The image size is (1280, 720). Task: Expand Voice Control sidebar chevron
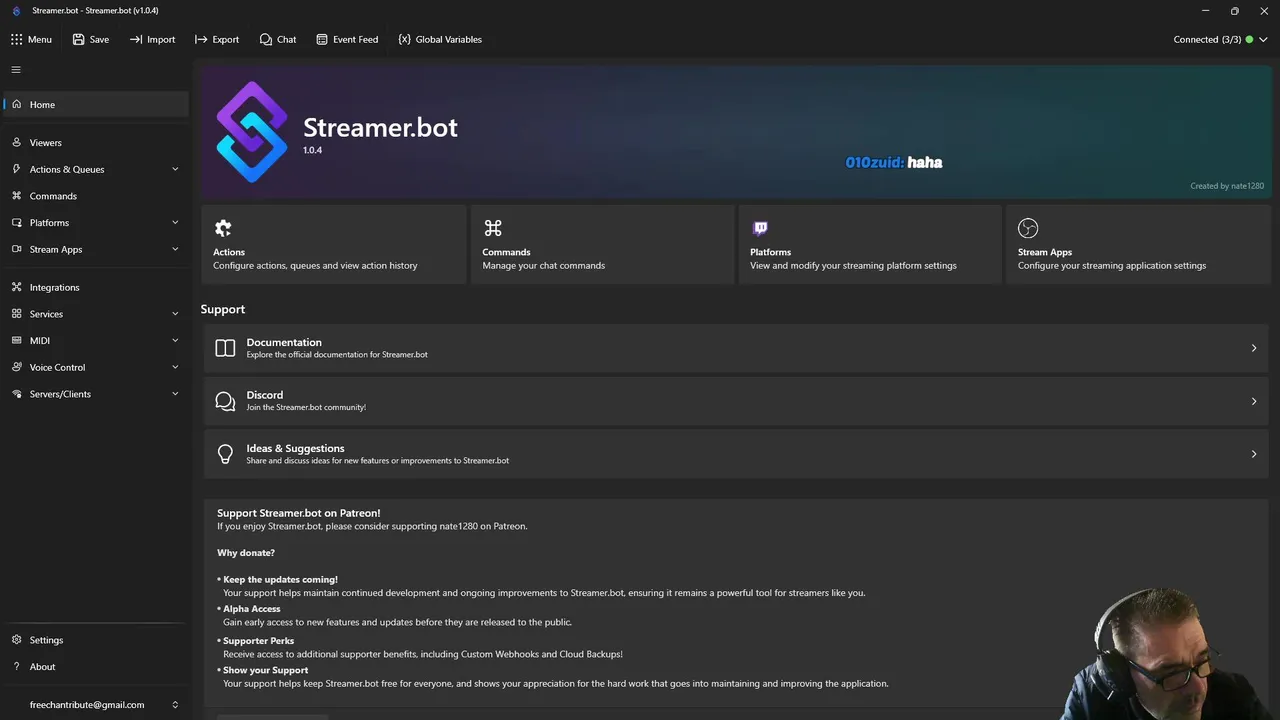click(175, 367)
